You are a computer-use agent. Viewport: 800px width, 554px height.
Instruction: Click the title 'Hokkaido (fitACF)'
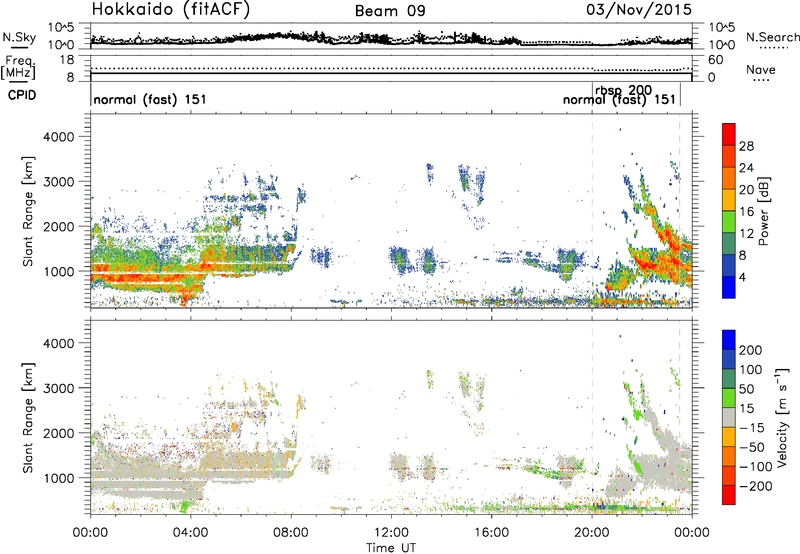[171, 10]
